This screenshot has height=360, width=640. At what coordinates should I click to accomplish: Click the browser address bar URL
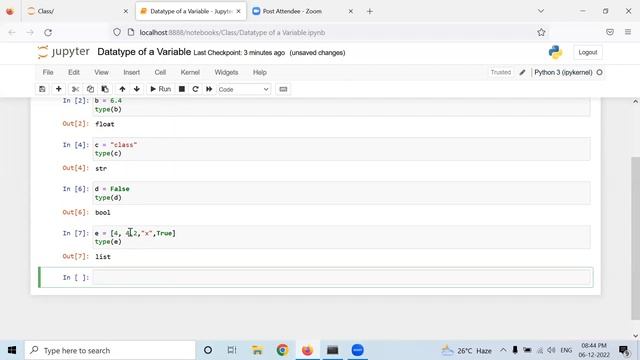(232, 32)
